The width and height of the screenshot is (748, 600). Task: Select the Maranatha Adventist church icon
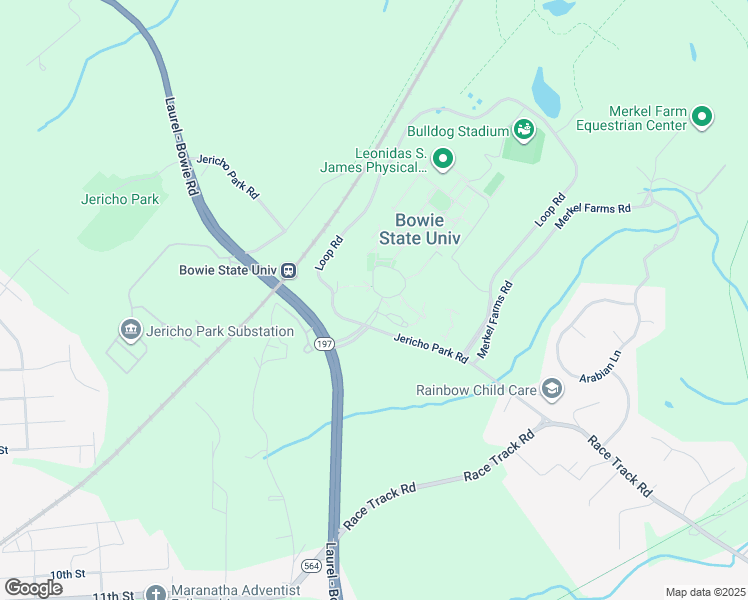click(x=155, y=593)
